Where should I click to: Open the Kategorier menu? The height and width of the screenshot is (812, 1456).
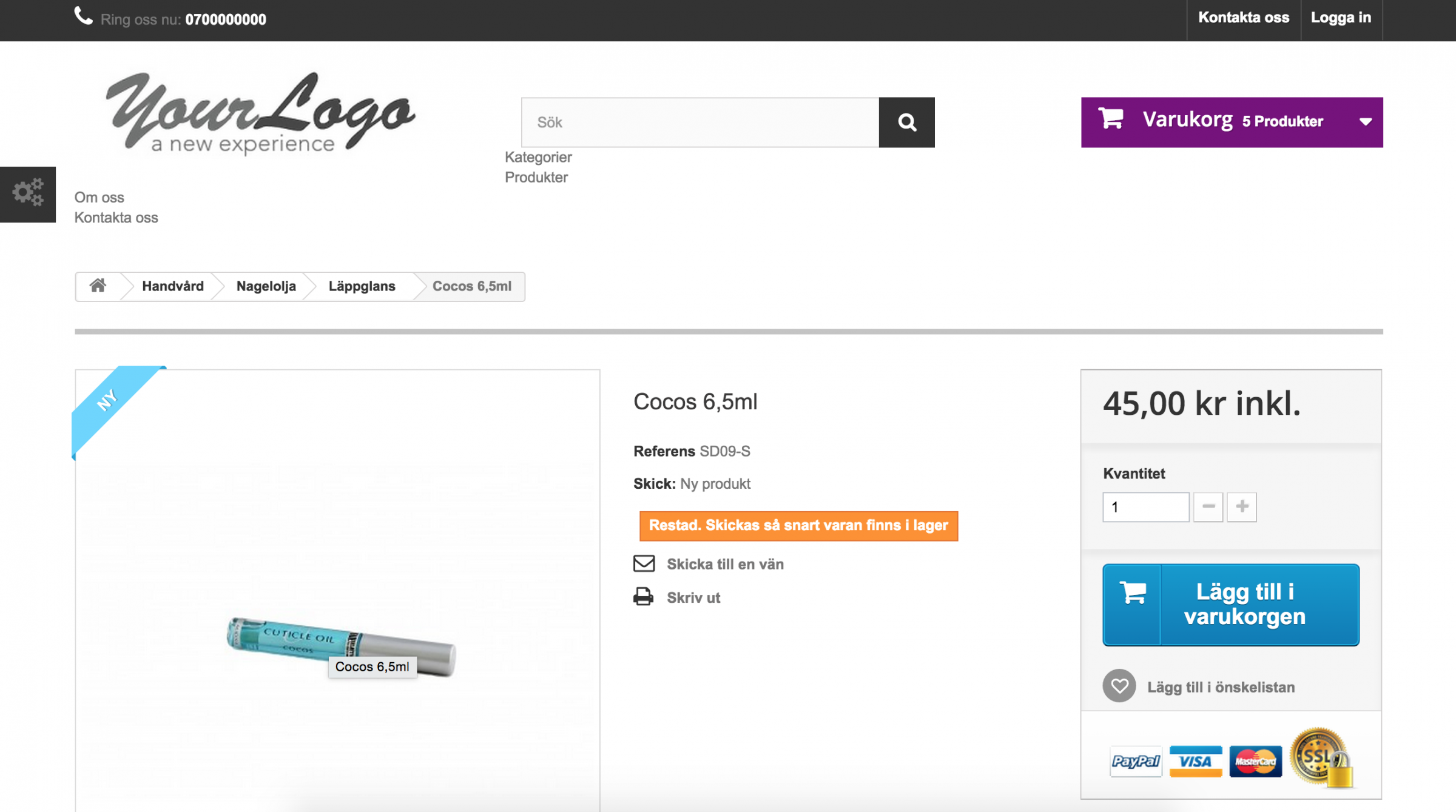pos(538,157)
